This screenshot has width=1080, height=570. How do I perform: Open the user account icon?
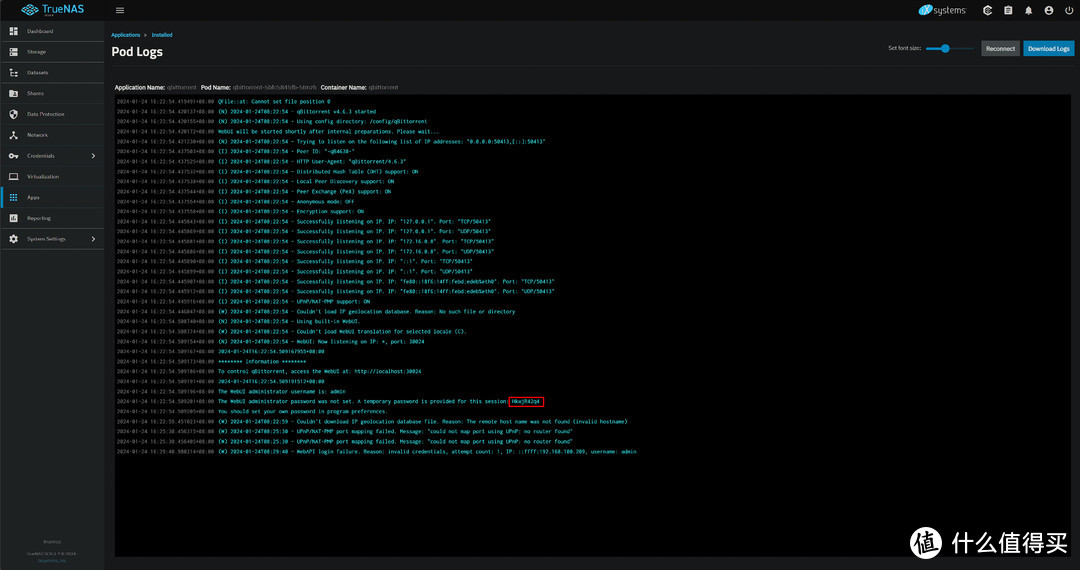click(1049, 10)
